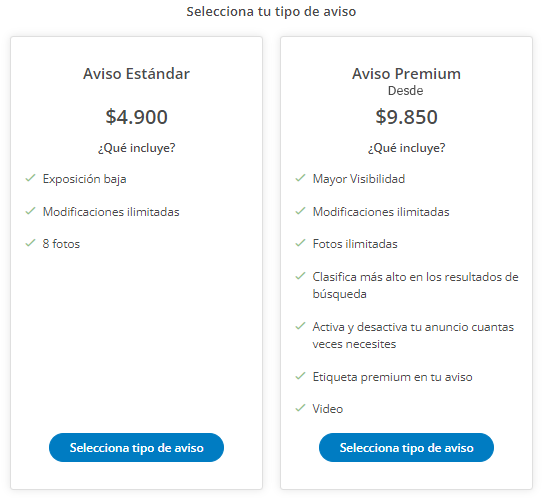The height and width of the screenshot is (498, 542).
Task: Click the checkmark next to Activa y desactiva
Action: pos(300,326)
